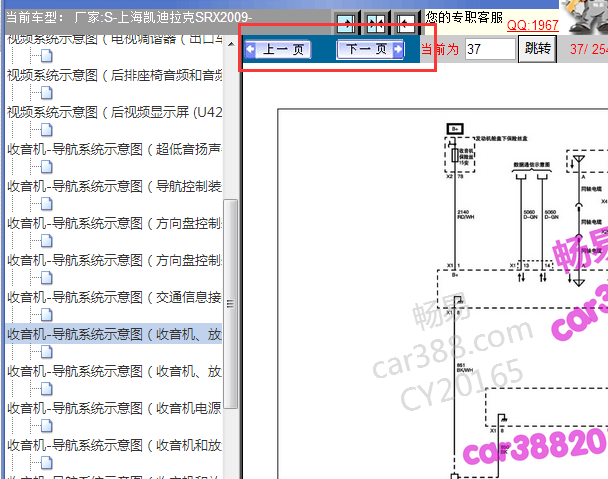Open 收音机-导航系统示意图(收音机和放 tree entry
Screen dimensions: 608x479
click(114, 445)
